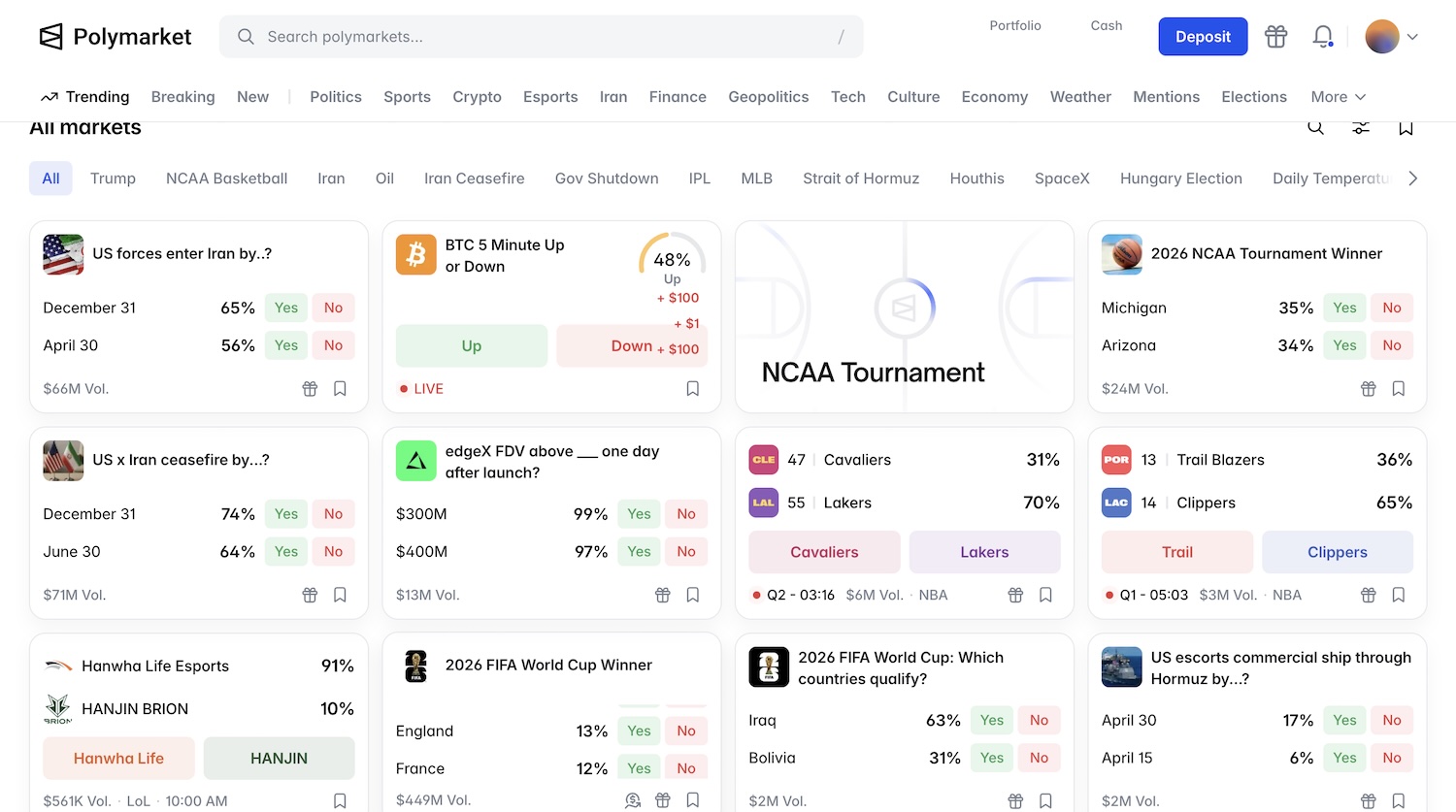The image size is (1456, 812).
Task: Expand the topic chips with right arrow
Action: pos(1412,179)
